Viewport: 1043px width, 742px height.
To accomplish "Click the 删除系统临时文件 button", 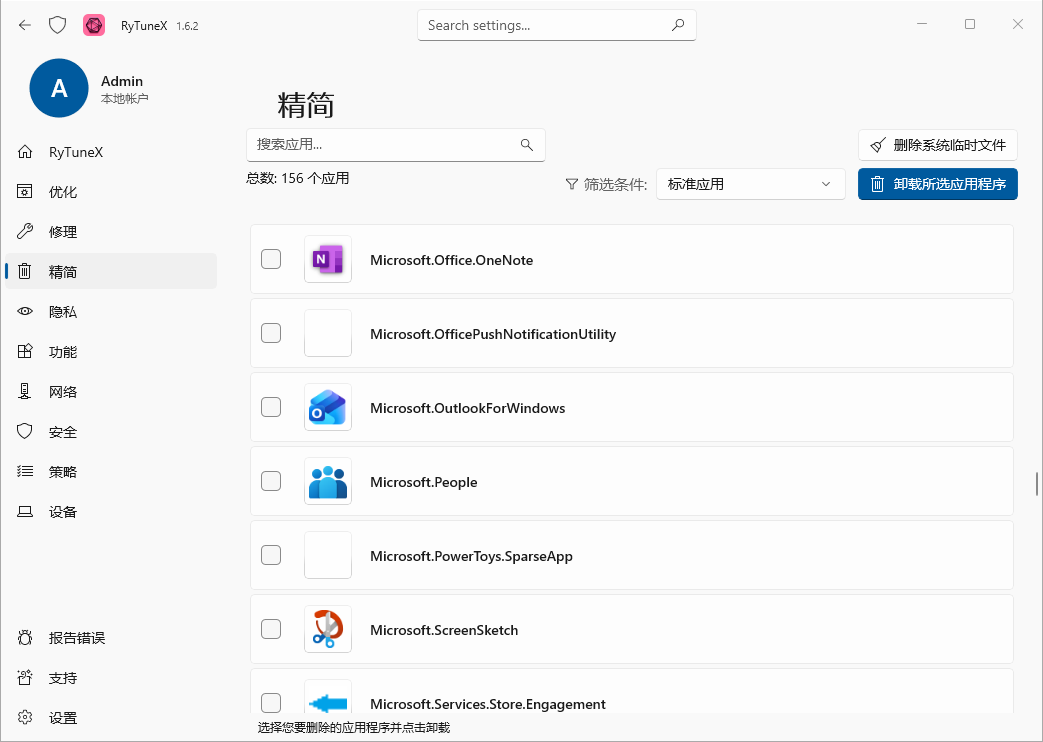I will point(937,145).
